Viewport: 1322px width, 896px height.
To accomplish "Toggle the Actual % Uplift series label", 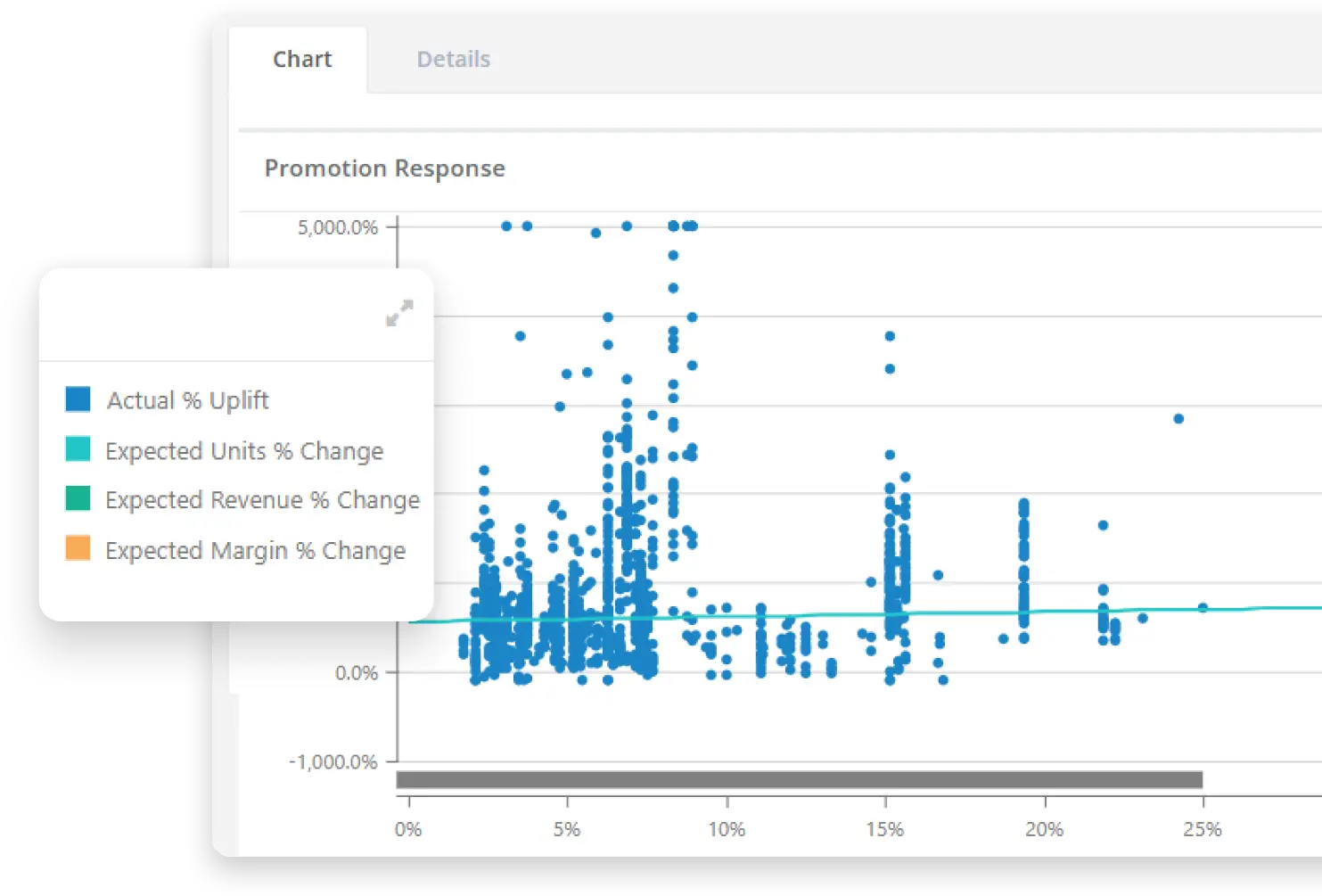I will [x=188, y=400].
